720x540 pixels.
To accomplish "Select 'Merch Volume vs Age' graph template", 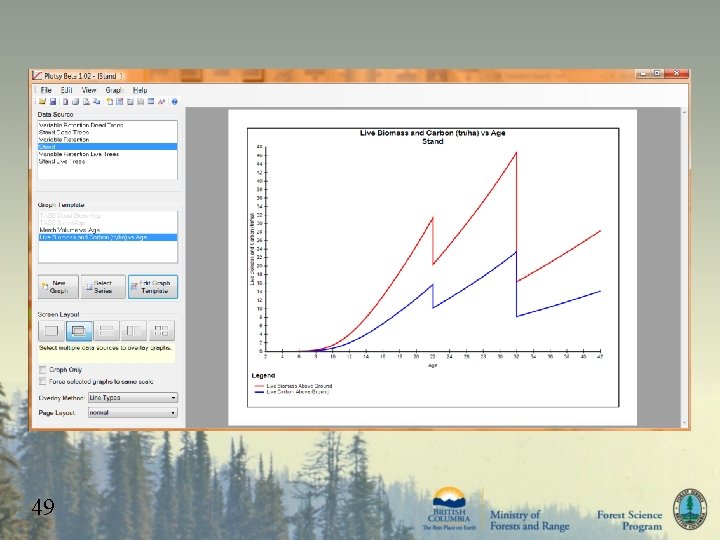I will point(107,230).
